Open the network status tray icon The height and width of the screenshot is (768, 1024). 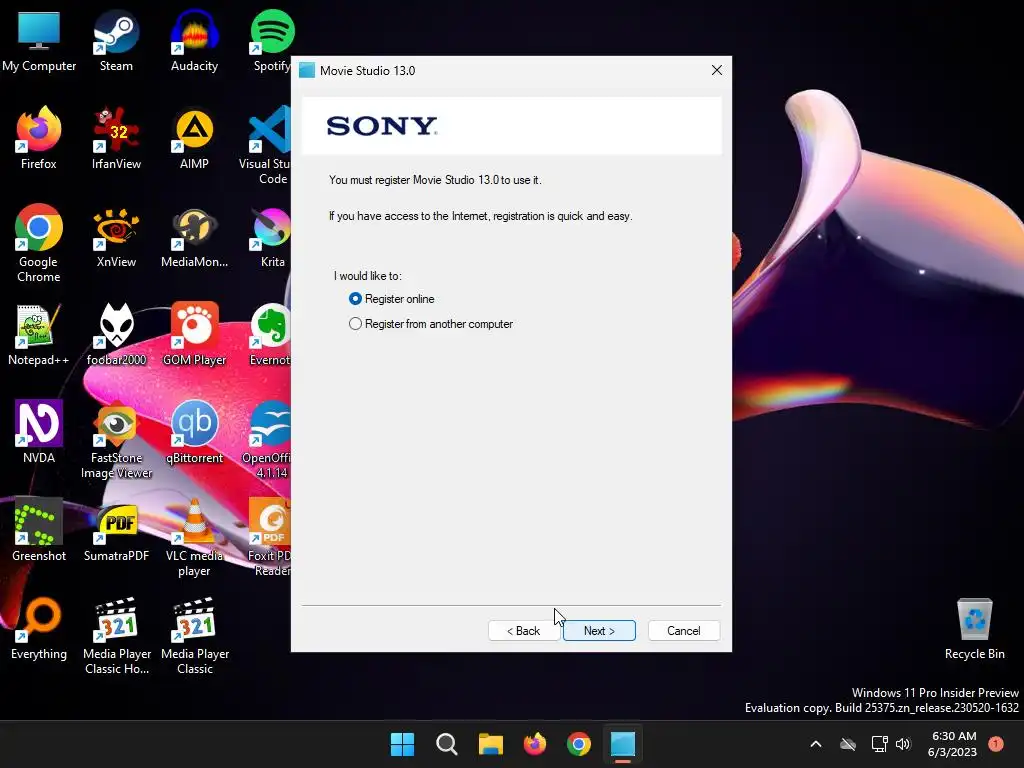(879, 744)
